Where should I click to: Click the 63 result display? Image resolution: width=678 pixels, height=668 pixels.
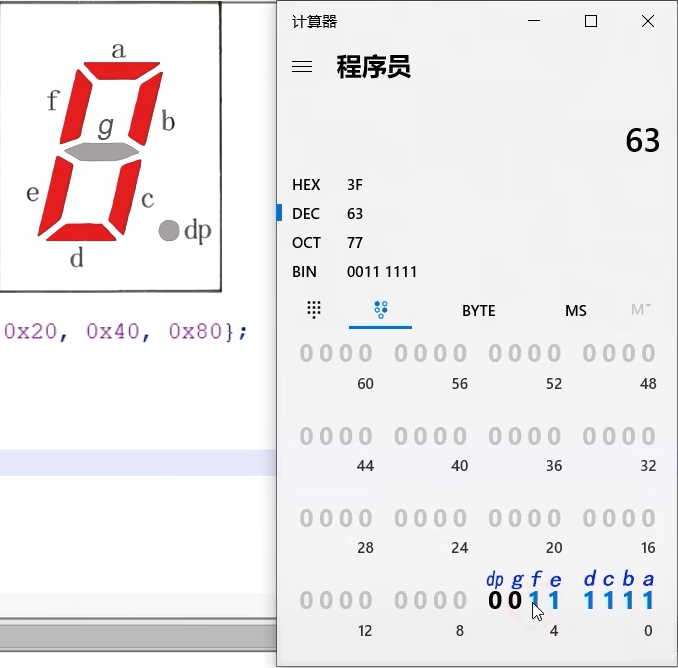click(x=642, y=140)
